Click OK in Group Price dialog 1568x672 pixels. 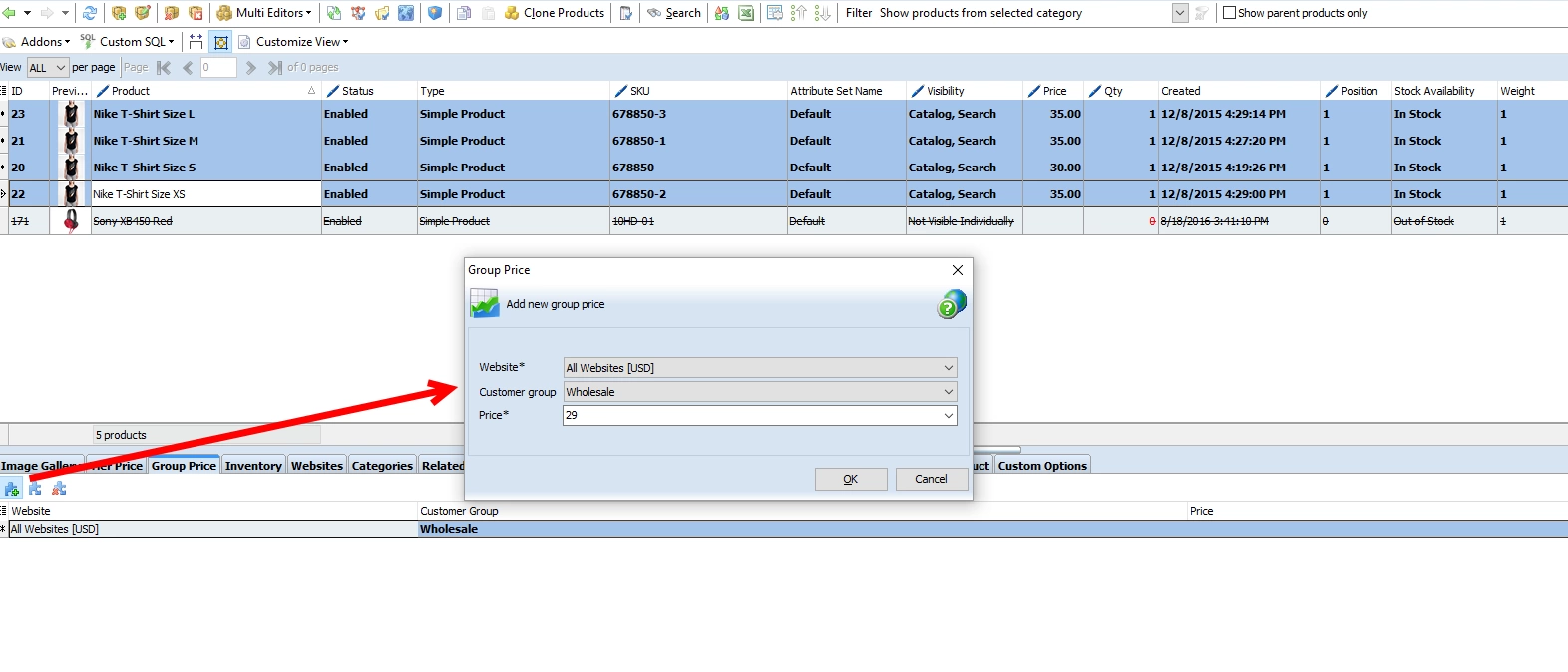(851, 479)
